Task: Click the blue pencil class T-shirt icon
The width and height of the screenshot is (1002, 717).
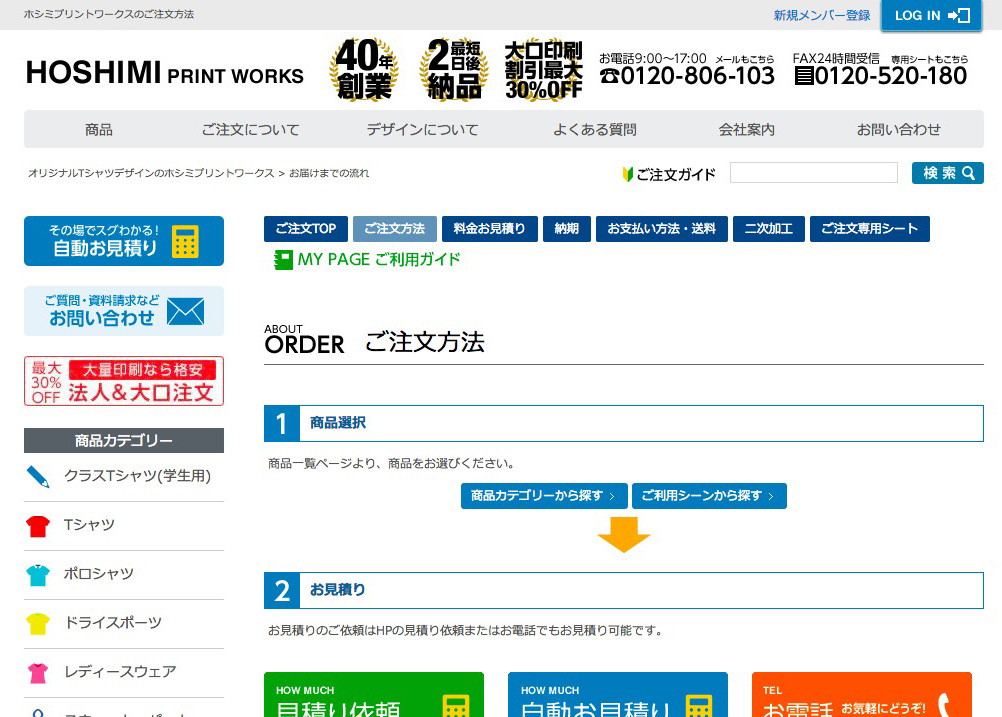Action: (x=38, y=477)
